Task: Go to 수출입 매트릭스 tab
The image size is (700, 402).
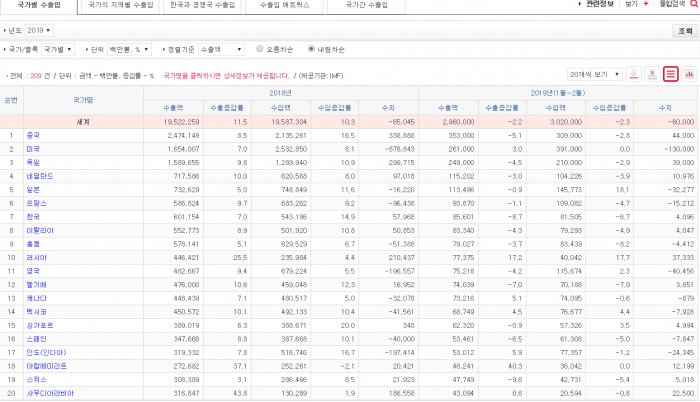Action: tap(284, 6)
